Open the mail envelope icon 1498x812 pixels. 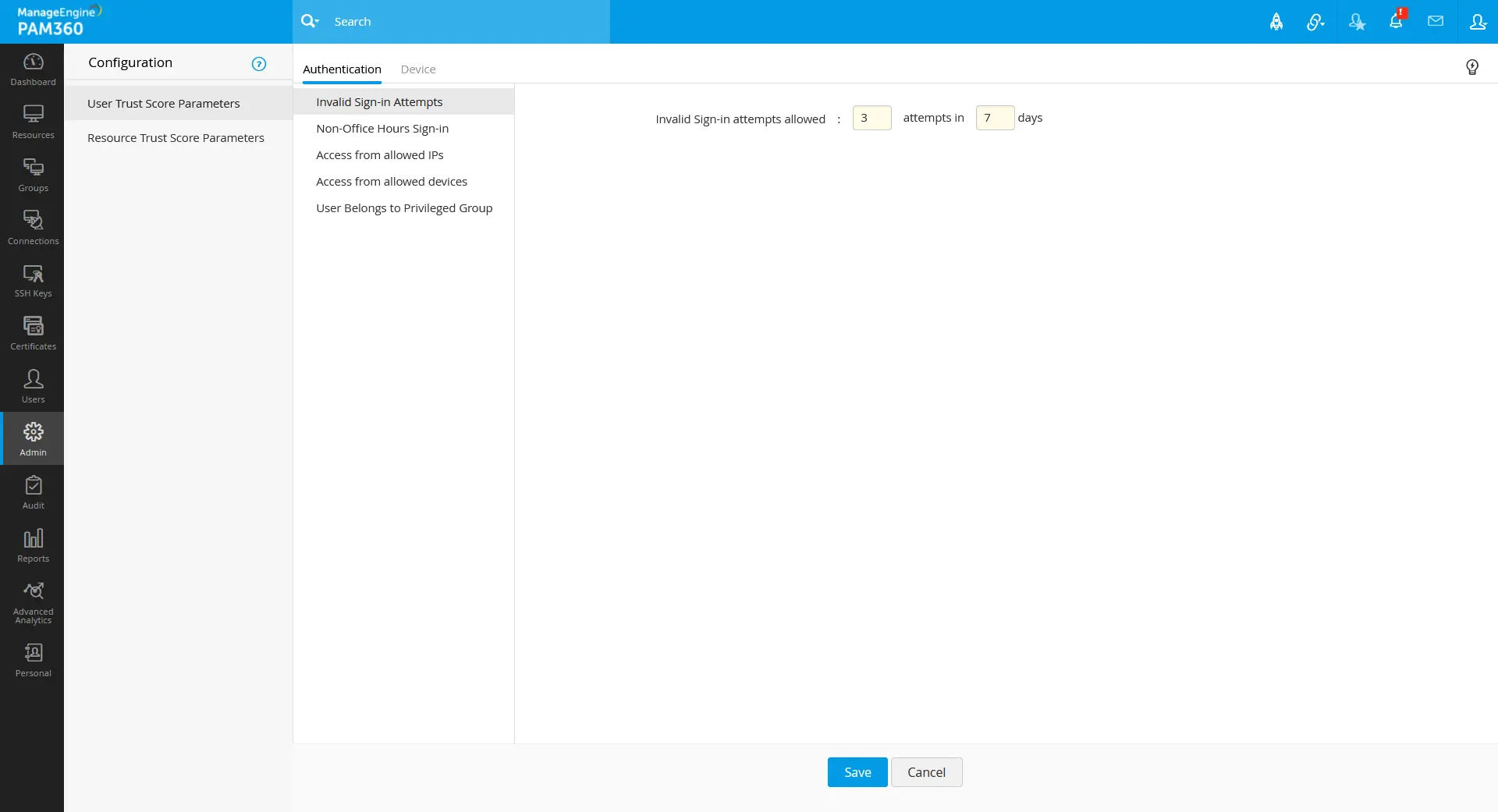pyautogui.click(x=1436, y=21)
